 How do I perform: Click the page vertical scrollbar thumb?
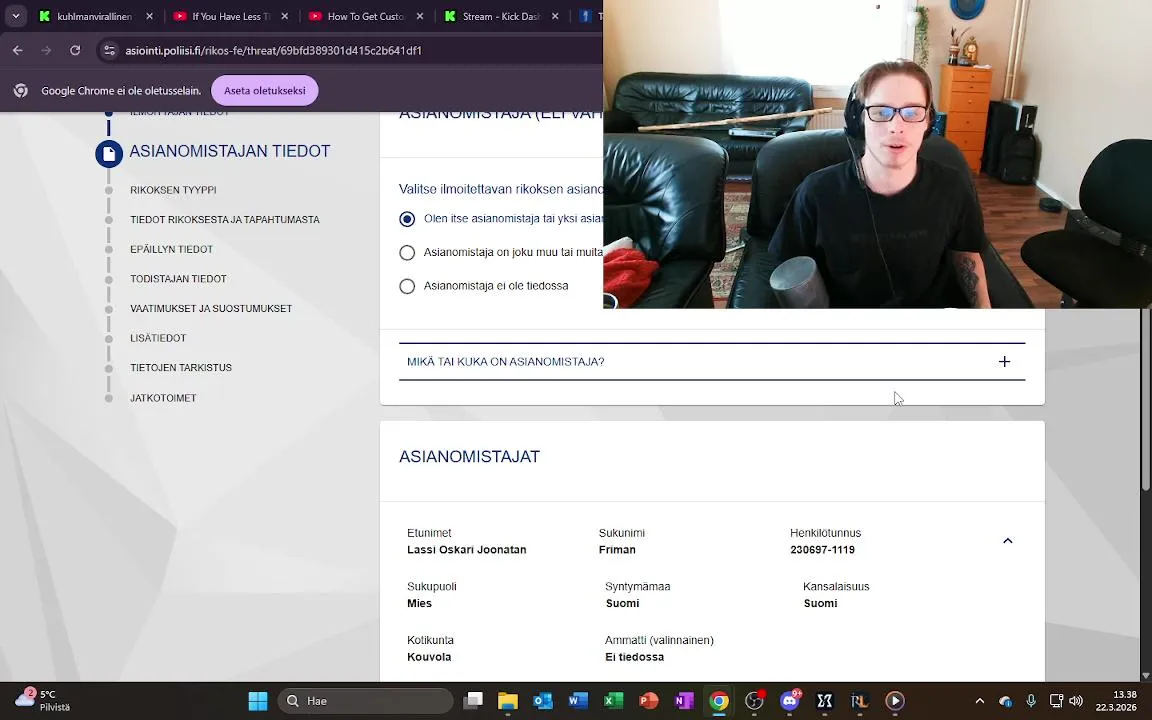point(1145,399)
